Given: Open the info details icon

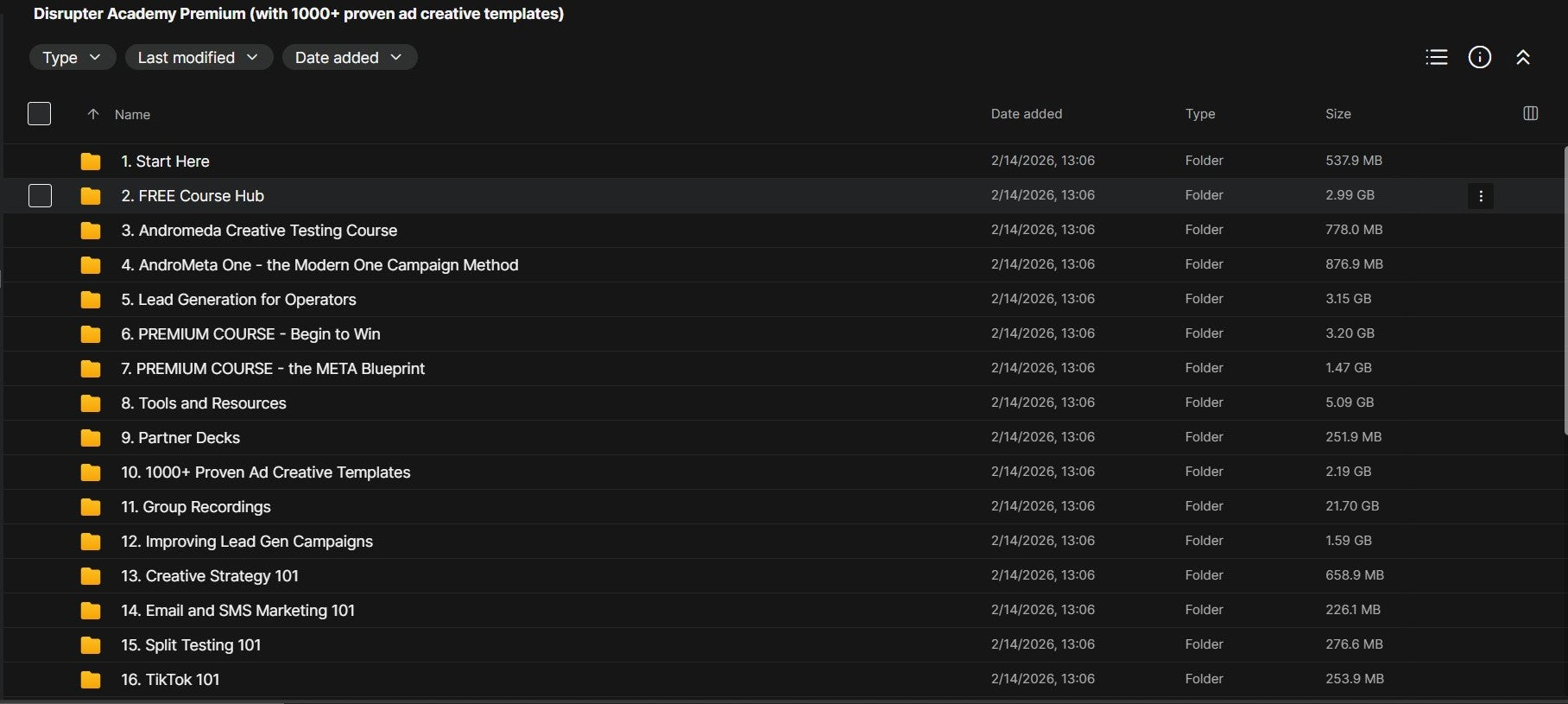Looking at the screenshot, I should coord(1480,57).
